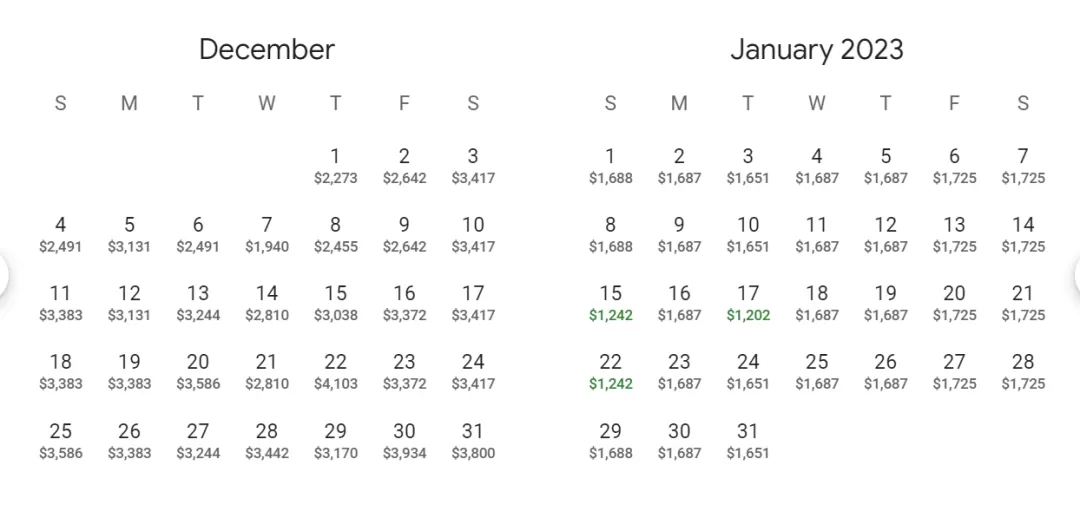Select January 28 at $1,725
Viewport: 1080px width, 531px height.
tap(1023, 373)
